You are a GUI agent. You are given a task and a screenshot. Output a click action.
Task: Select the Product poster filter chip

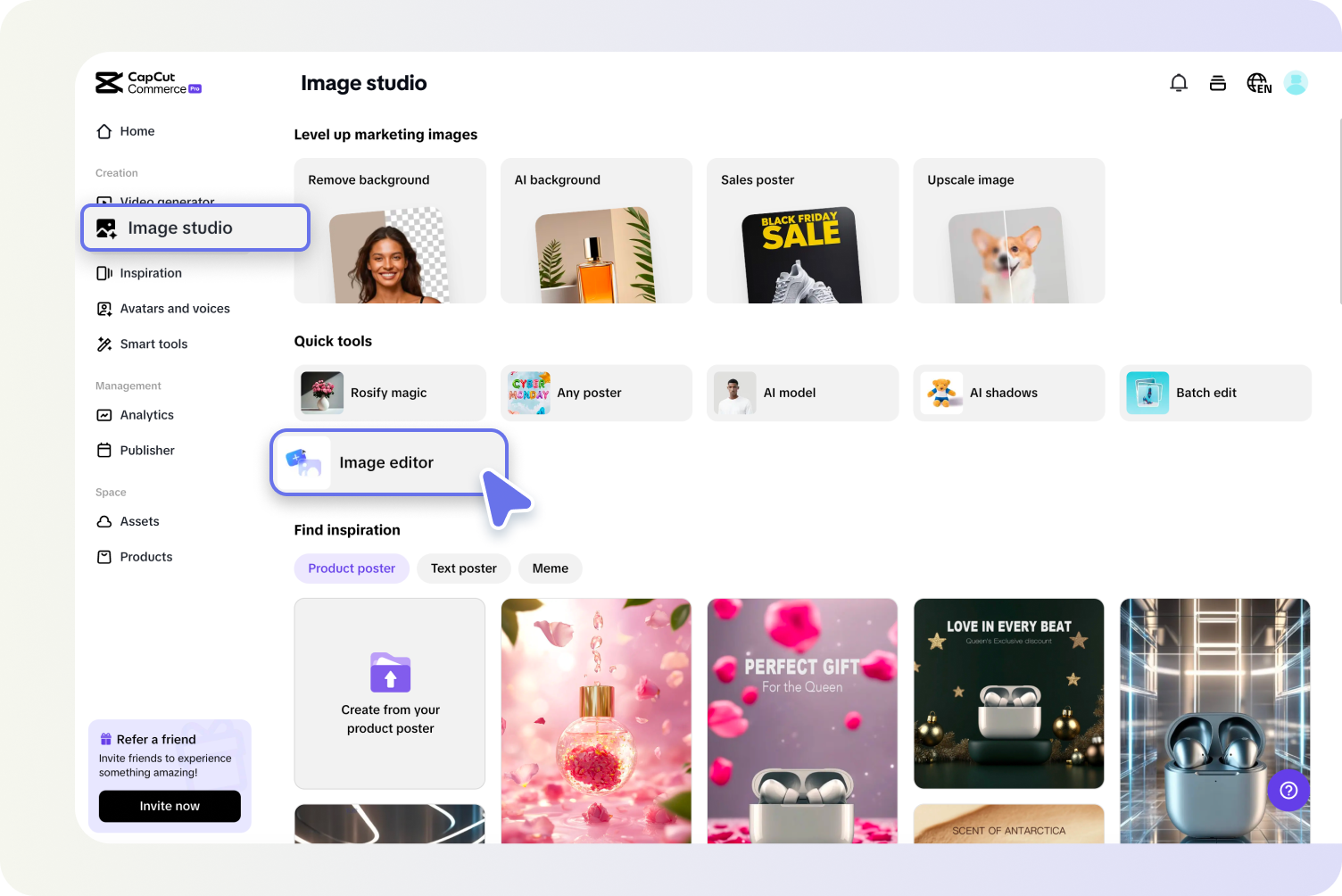tap(352, 568)
